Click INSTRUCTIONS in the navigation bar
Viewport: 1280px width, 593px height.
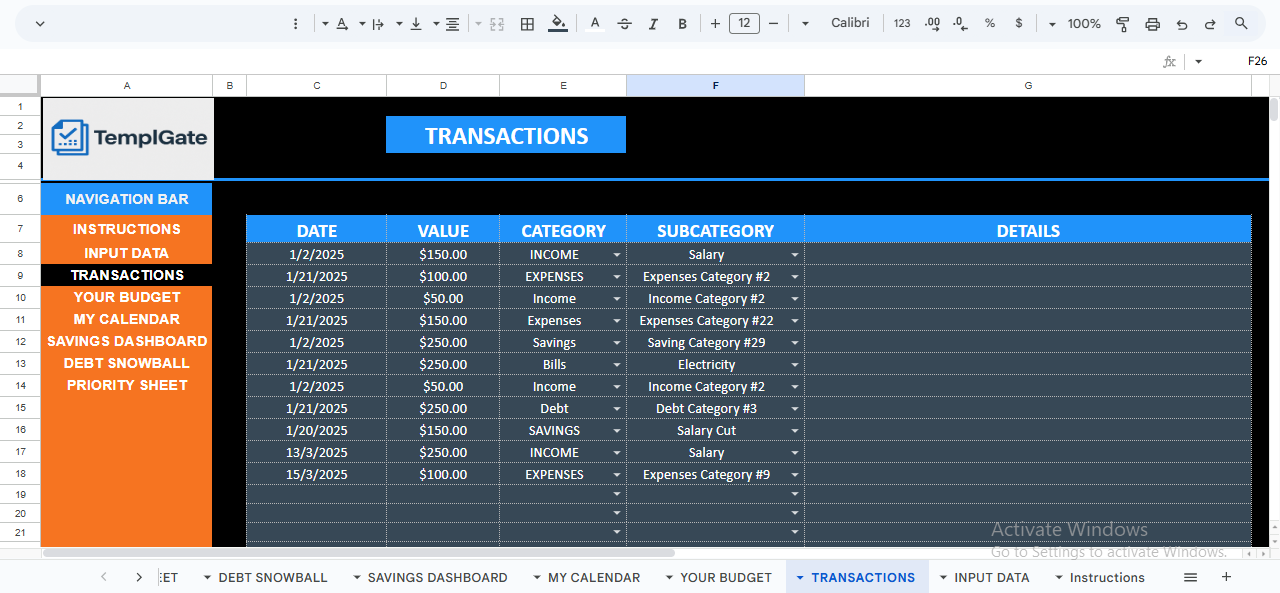coord(127,229)
